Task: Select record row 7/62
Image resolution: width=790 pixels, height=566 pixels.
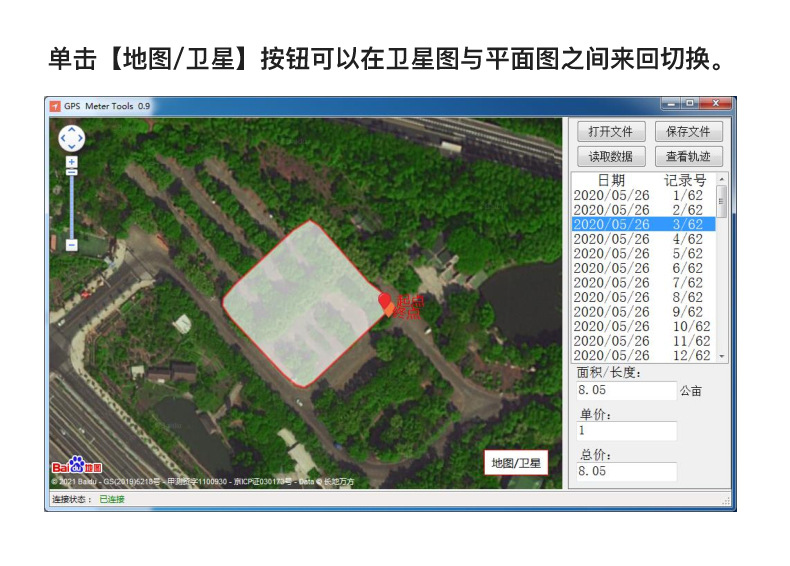Action: [x=643, y=282]
